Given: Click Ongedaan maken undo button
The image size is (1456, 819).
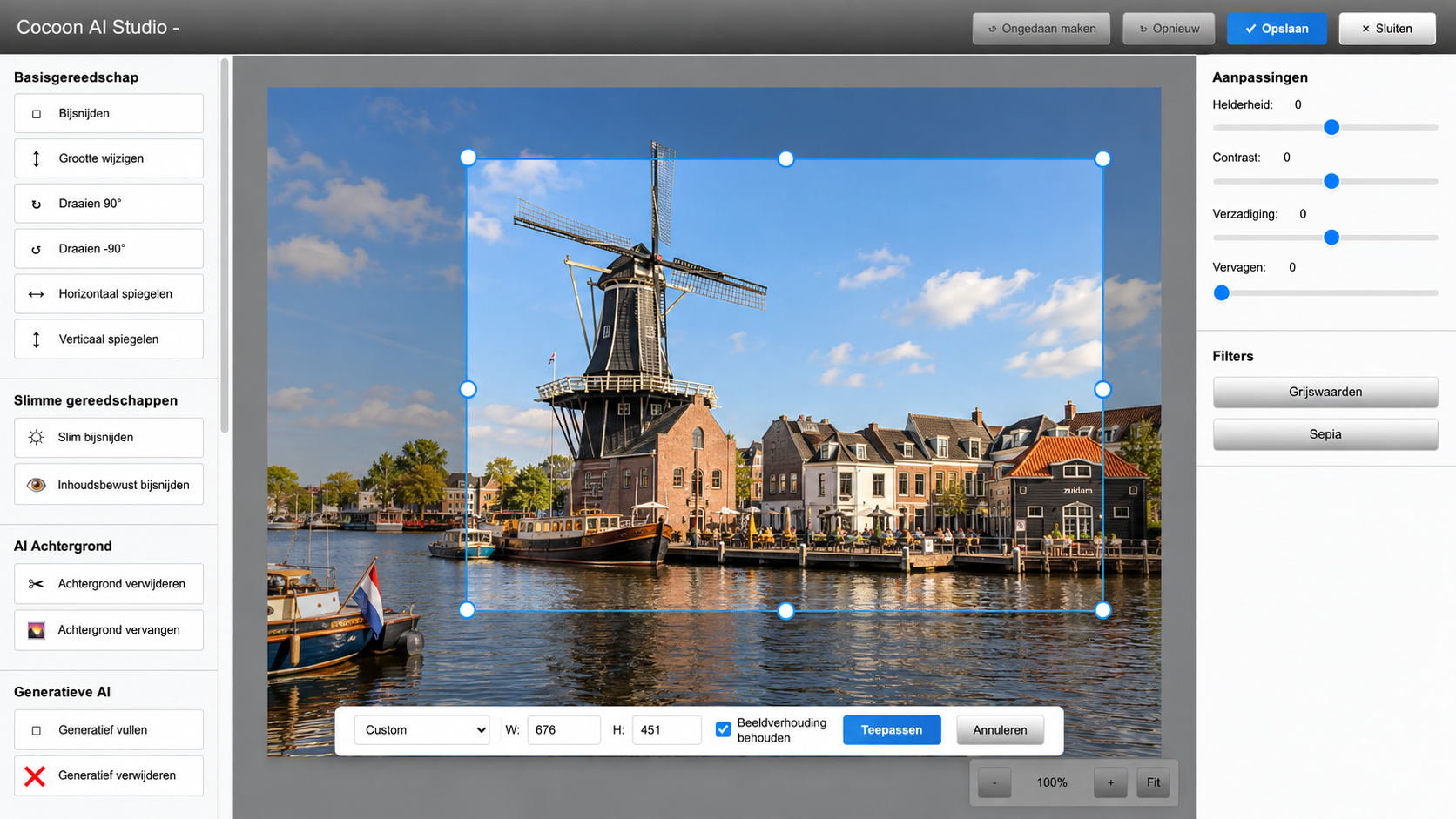Looking at the screenshot, I should click(1041, 29).
